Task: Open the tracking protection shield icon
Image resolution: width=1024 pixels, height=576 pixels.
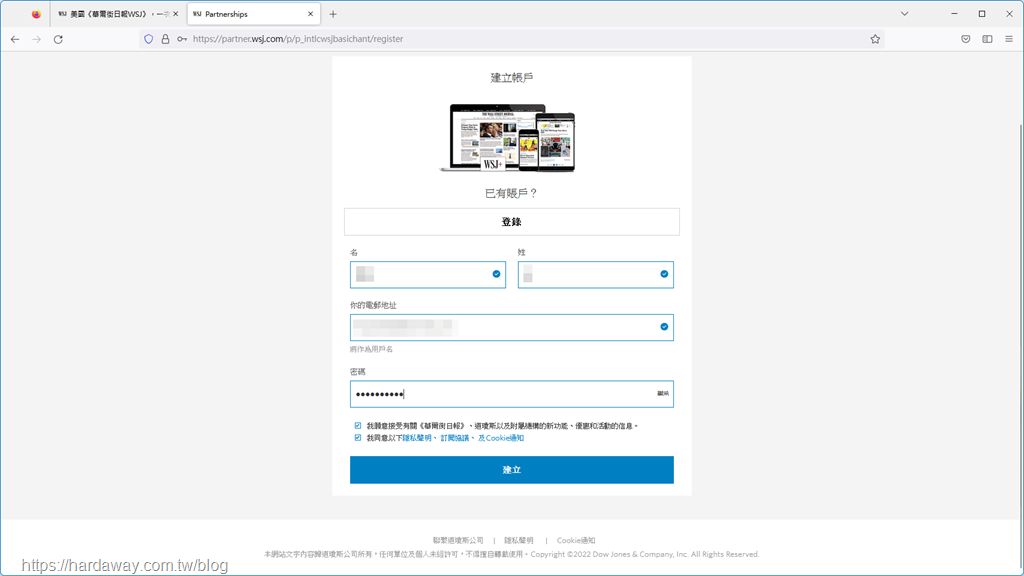Action: tap(149, 39)
